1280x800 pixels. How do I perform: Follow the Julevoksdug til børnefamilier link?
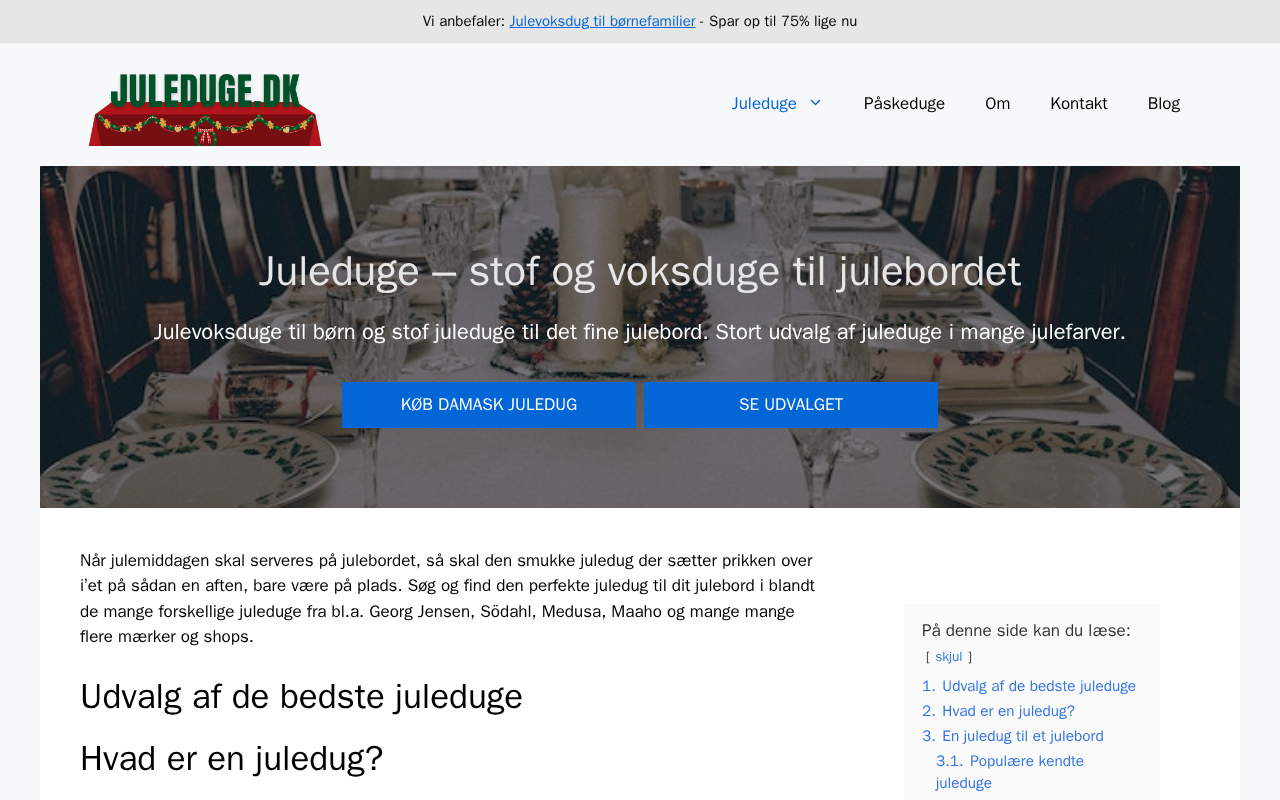point(602,21)
